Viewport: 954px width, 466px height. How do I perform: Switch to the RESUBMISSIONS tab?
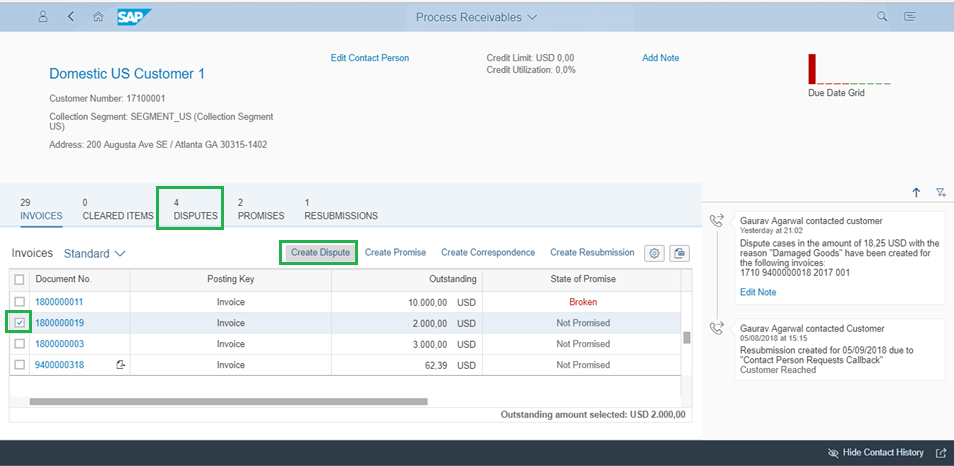point(341,209)
